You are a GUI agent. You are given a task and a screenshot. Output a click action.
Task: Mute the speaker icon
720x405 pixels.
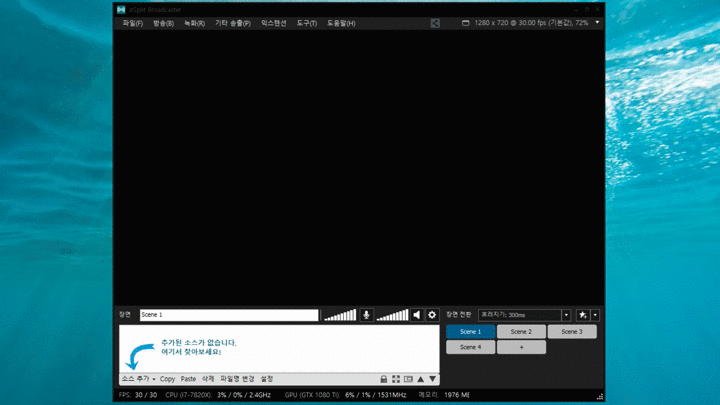[x=417, y=315]
